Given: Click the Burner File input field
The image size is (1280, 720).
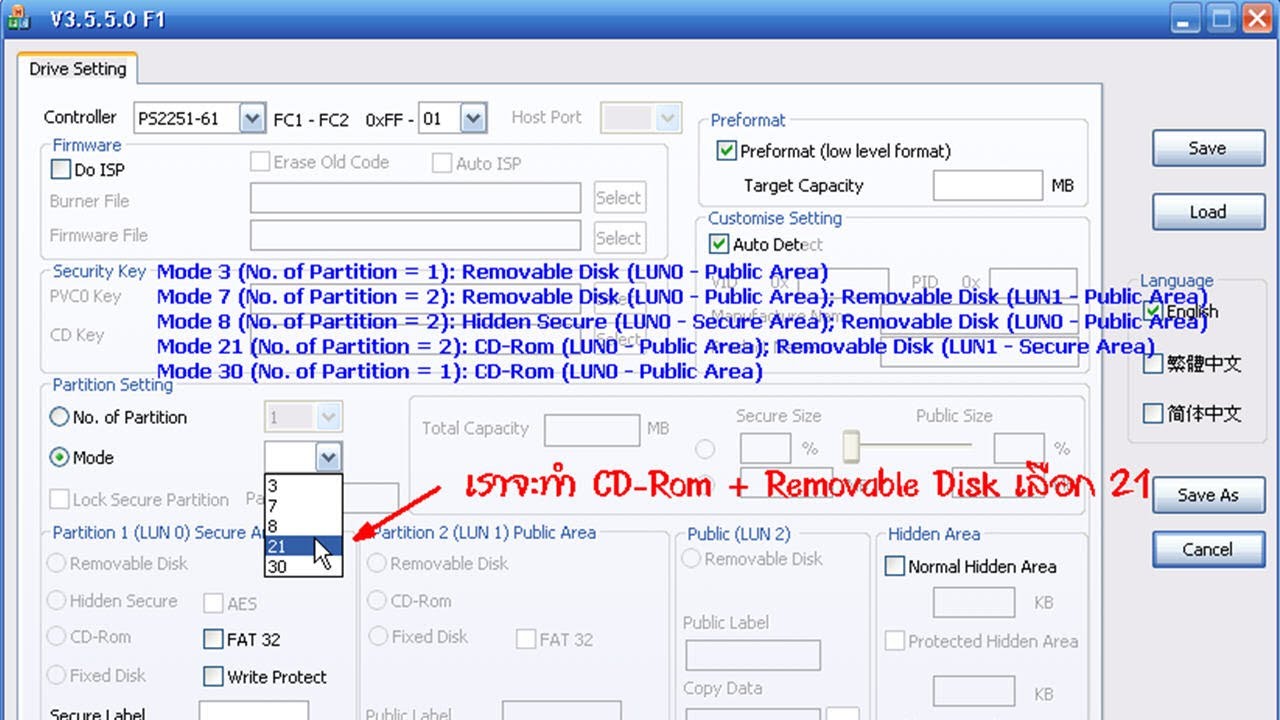Looking at the screenshot, I should (415, 198).
